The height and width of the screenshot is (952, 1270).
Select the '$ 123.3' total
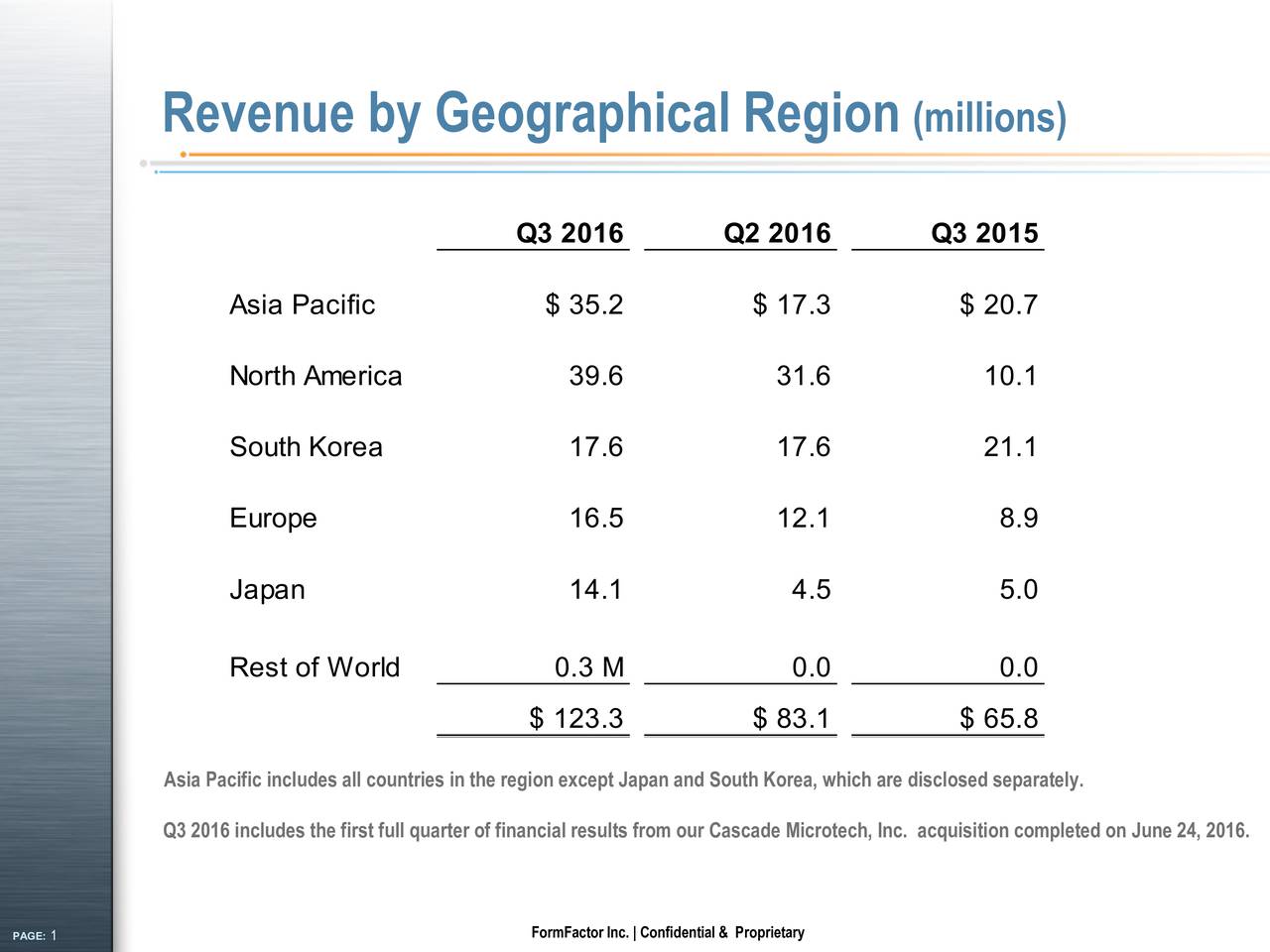pyautogui.click(x=576, y=718)
